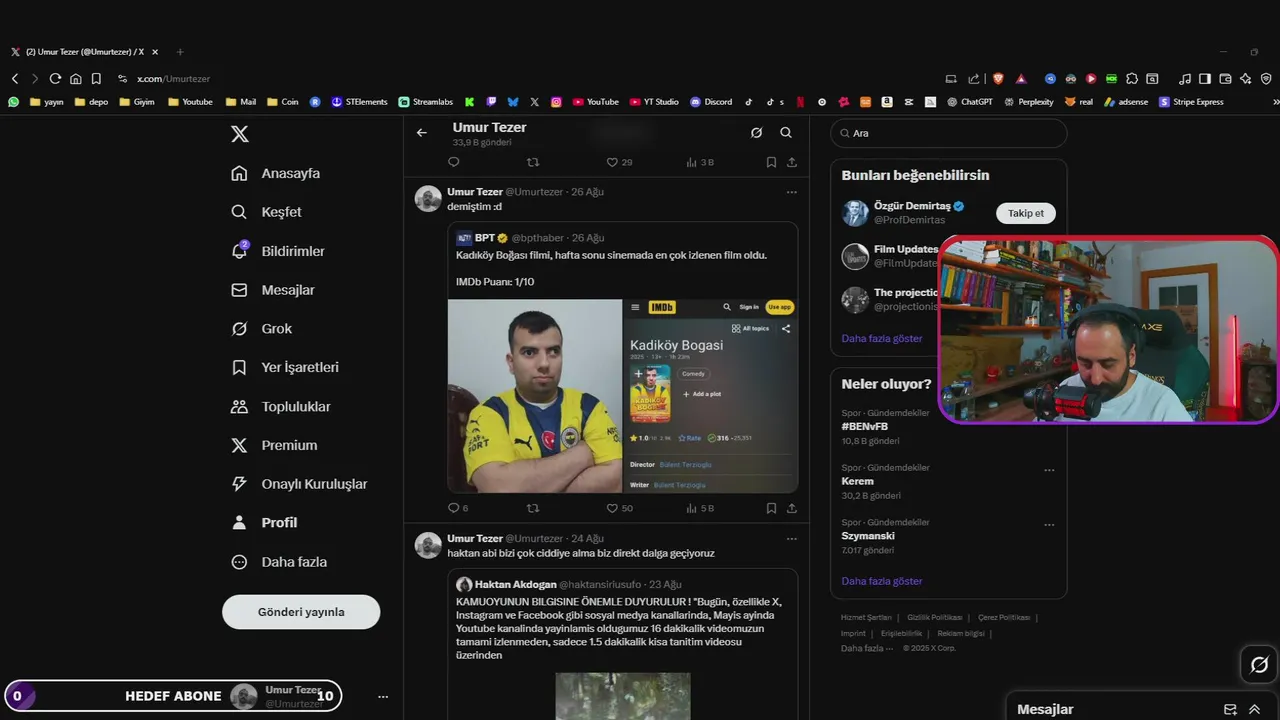
Task: Click the Gönderi yayınla button
Action: pos(301,612)
